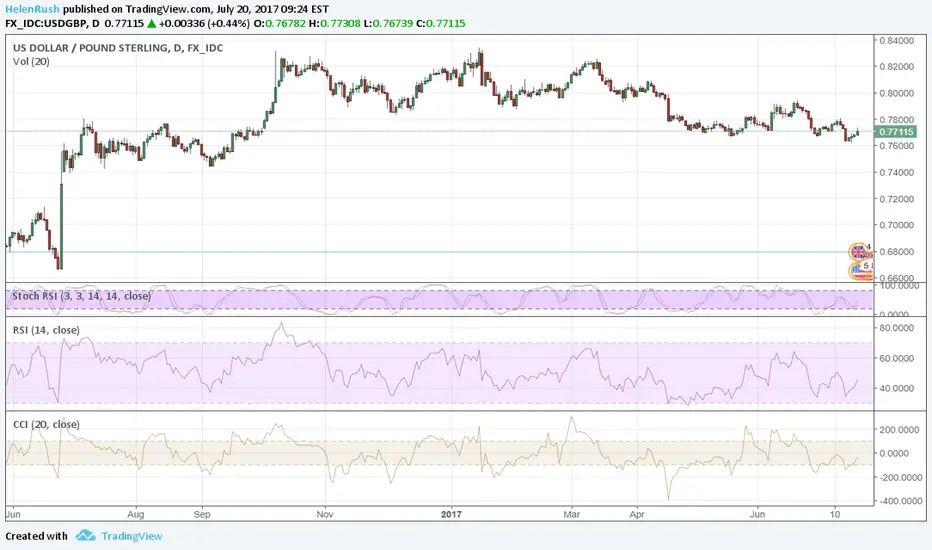Viewport: 932px width, 550px height.
Task: Click the Mar label on time axis
Action: (x=572, y=514)
